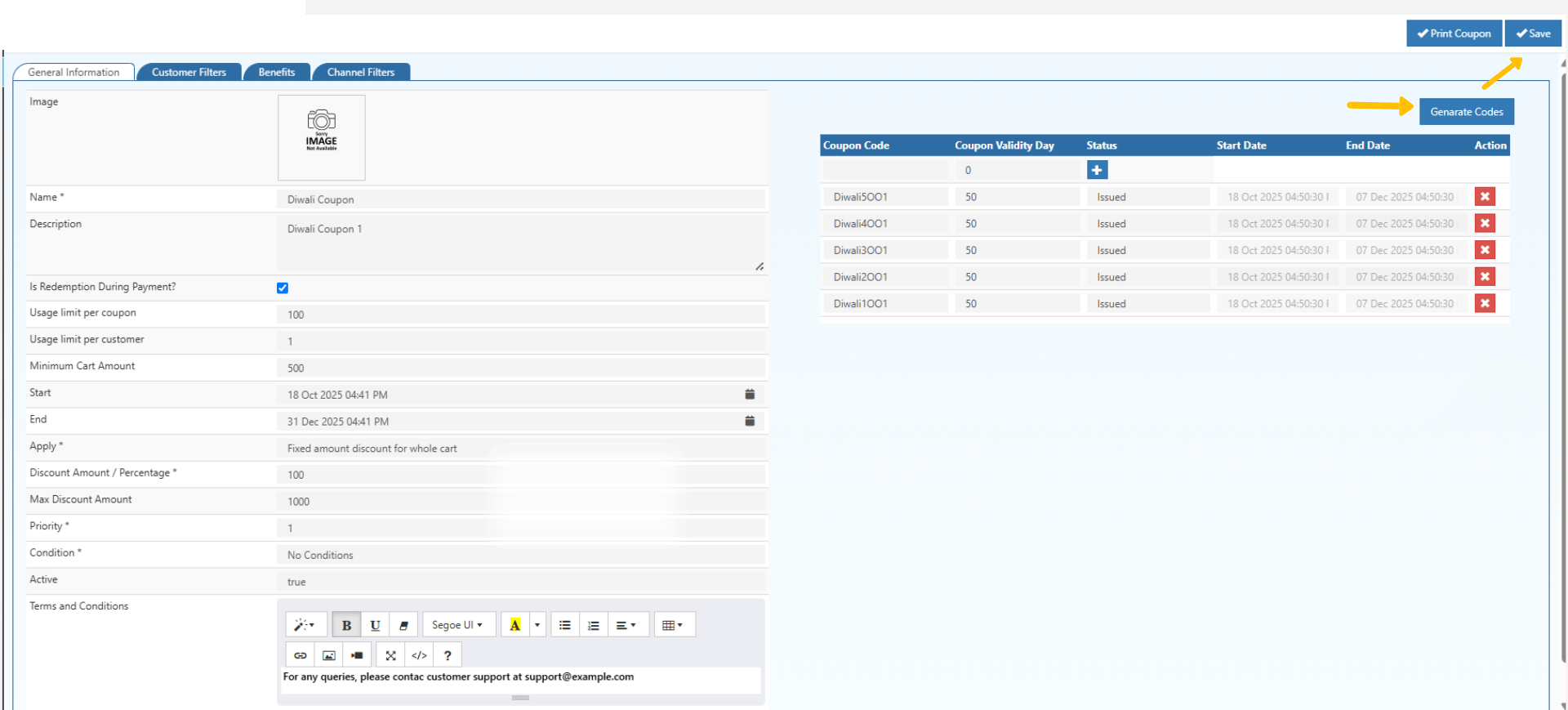Click the Name input field
The width and height of the screenshot is (1568, 710).
click(521, 199)
